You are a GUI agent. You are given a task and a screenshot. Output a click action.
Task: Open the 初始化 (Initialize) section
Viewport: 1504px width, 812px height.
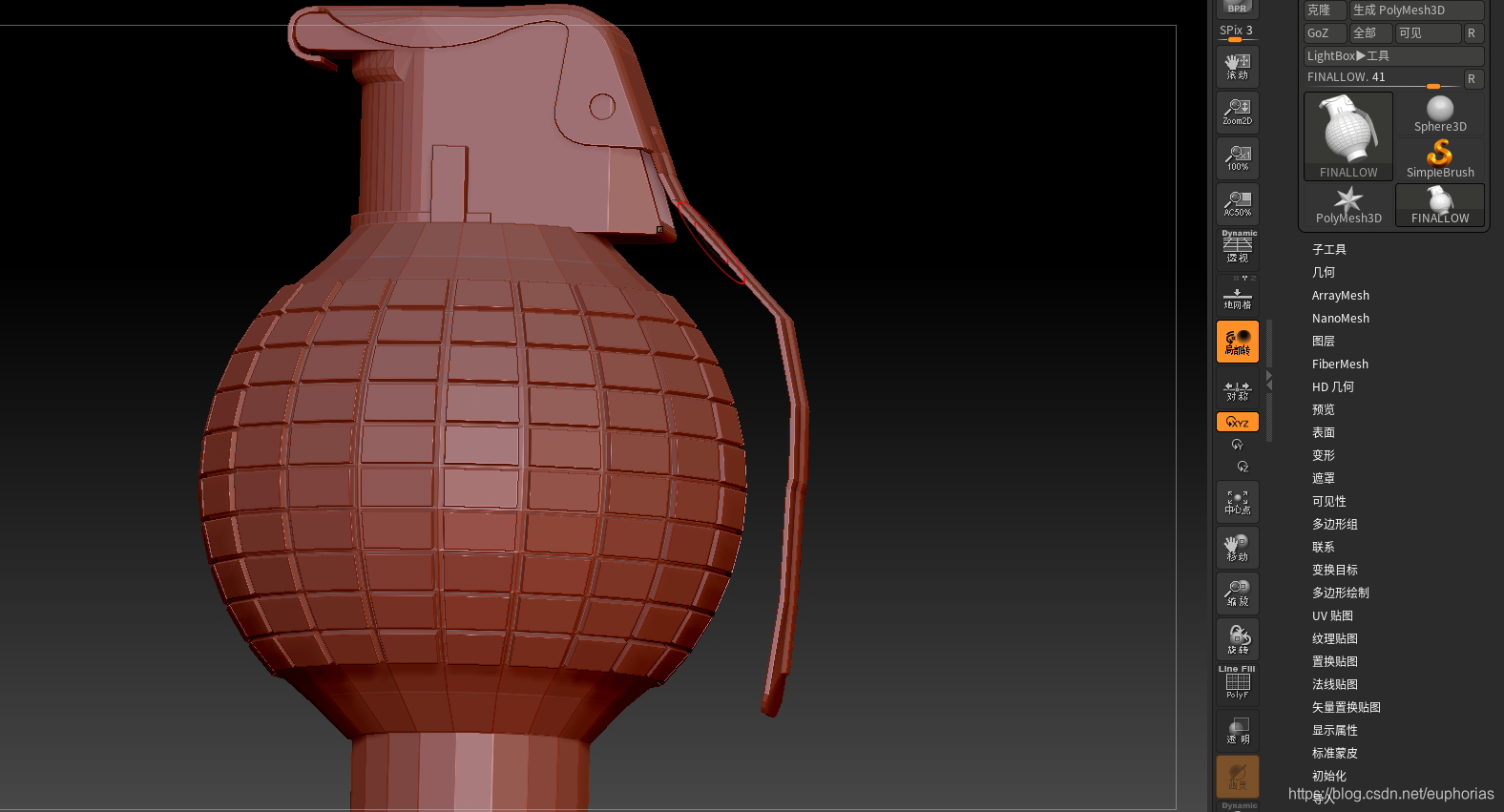tap(1329, 776)
